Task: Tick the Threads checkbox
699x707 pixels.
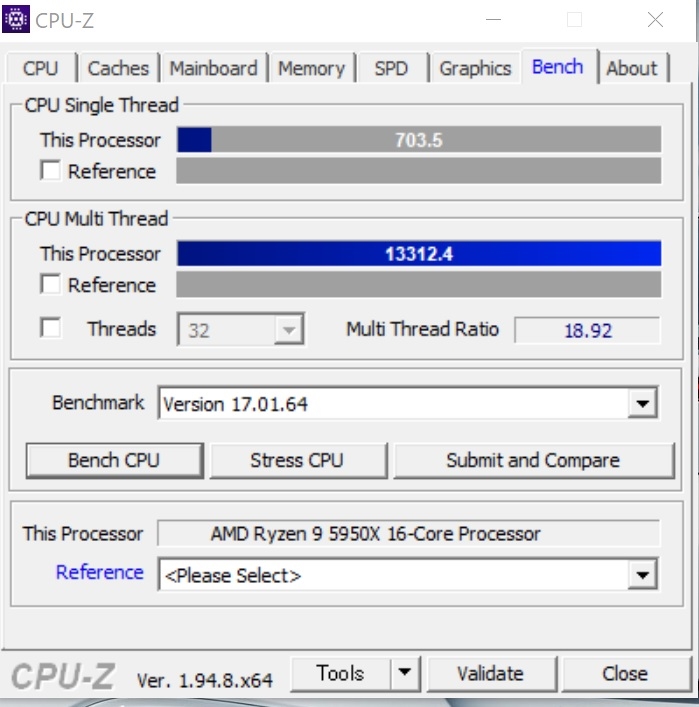Action: (50, 327)
